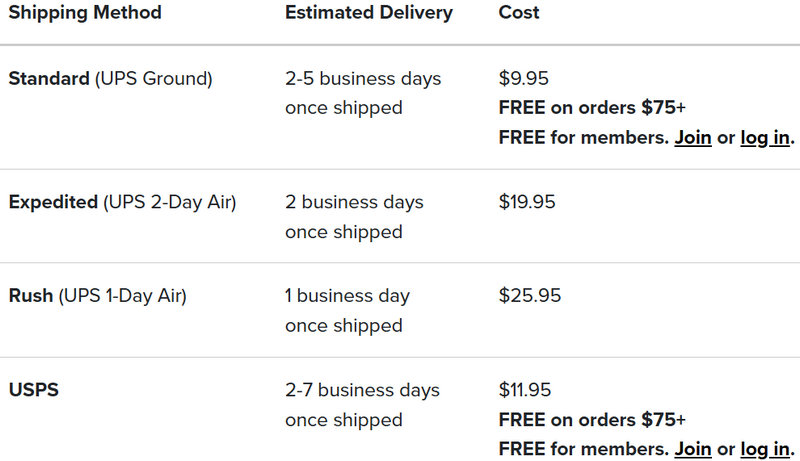This screenshot has height=461, width=800.
Task: Click the $25.95 Rush shipping cost
Action: point(529,296)
